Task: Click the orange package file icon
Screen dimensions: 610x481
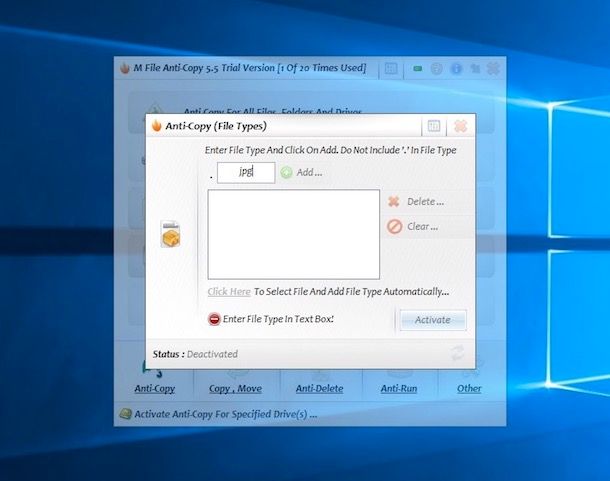Action: click(x=170, y=234)
